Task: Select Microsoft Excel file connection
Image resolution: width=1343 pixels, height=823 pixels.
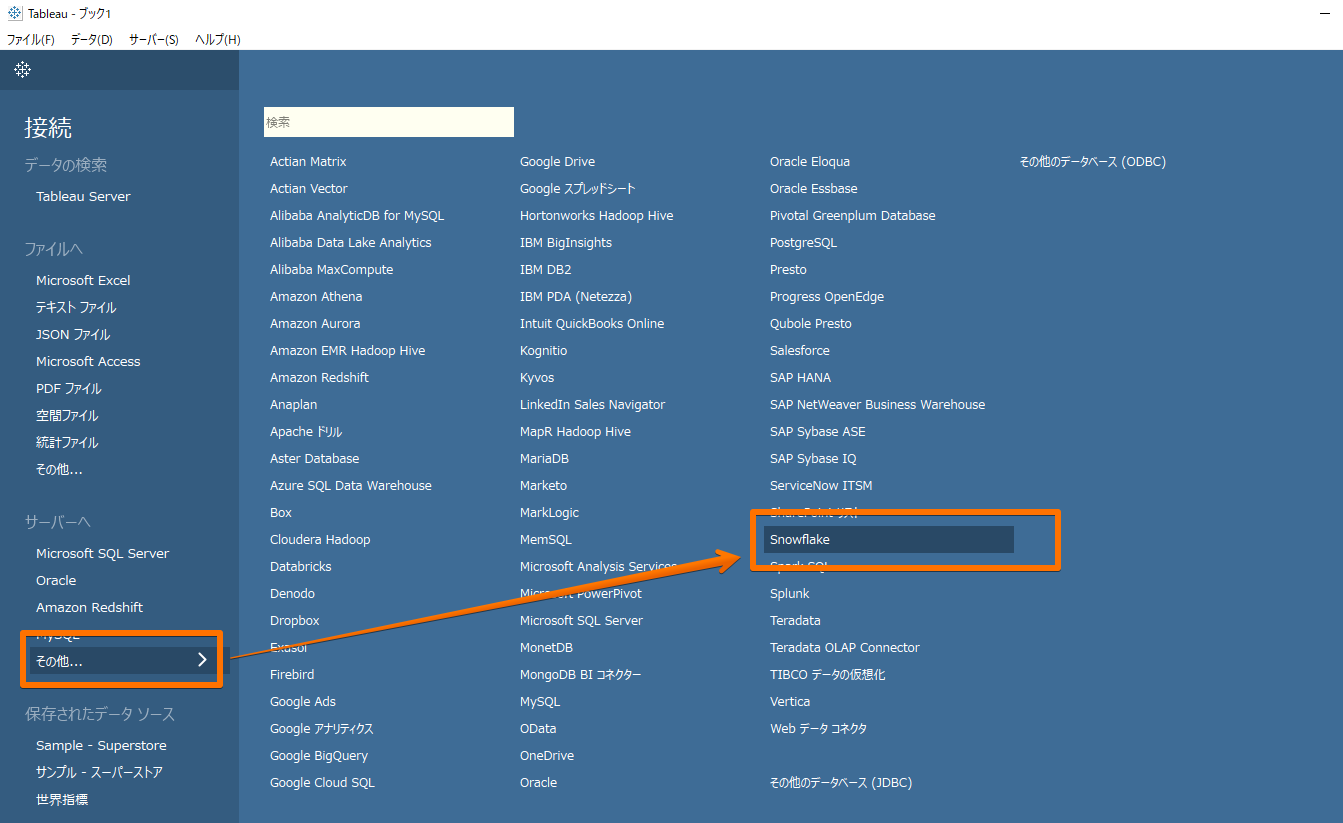Action: [x=83, y=281]
